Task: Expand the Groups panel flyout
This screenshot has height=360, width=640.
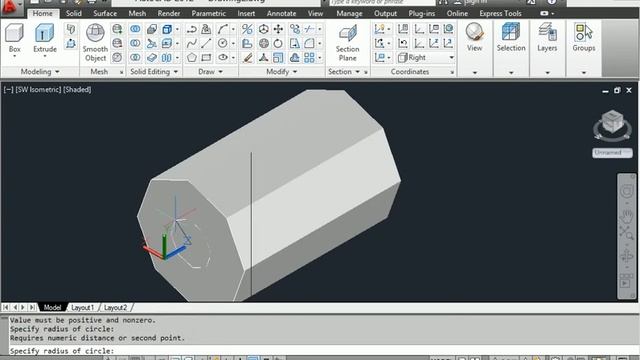Action: (x=584, y=73)
